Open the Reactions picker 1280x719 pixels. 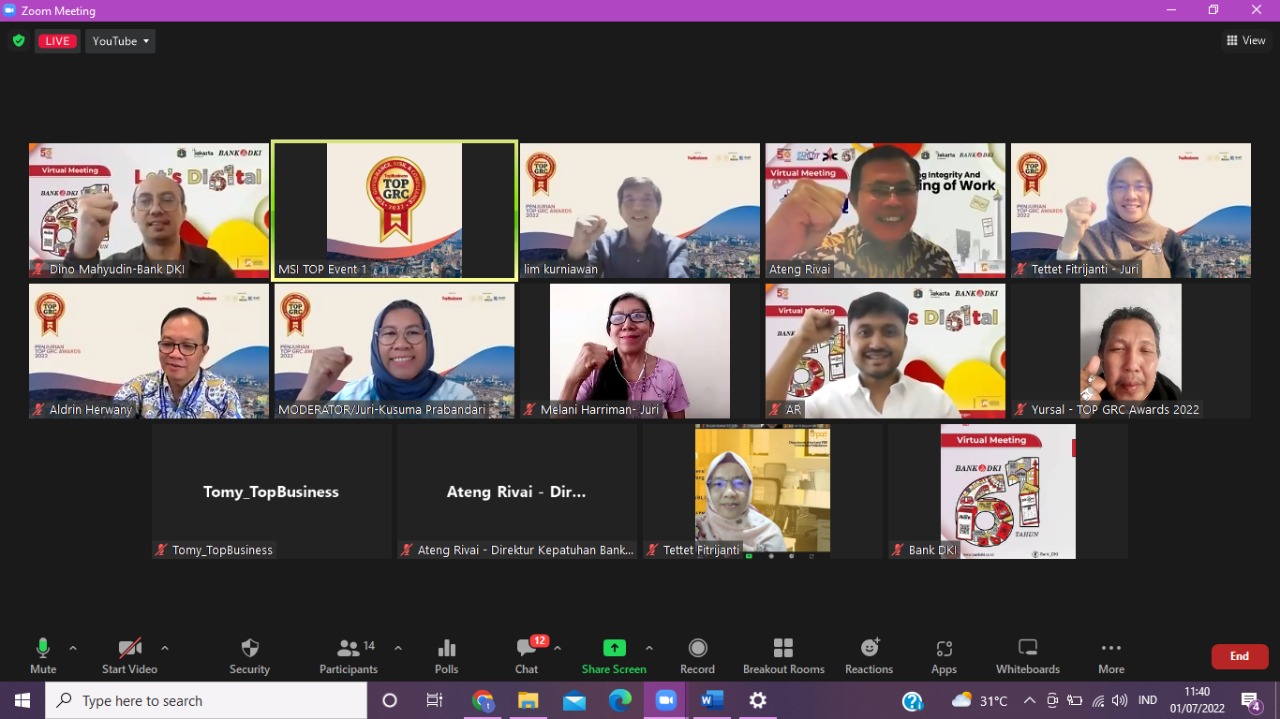(868, 656)
